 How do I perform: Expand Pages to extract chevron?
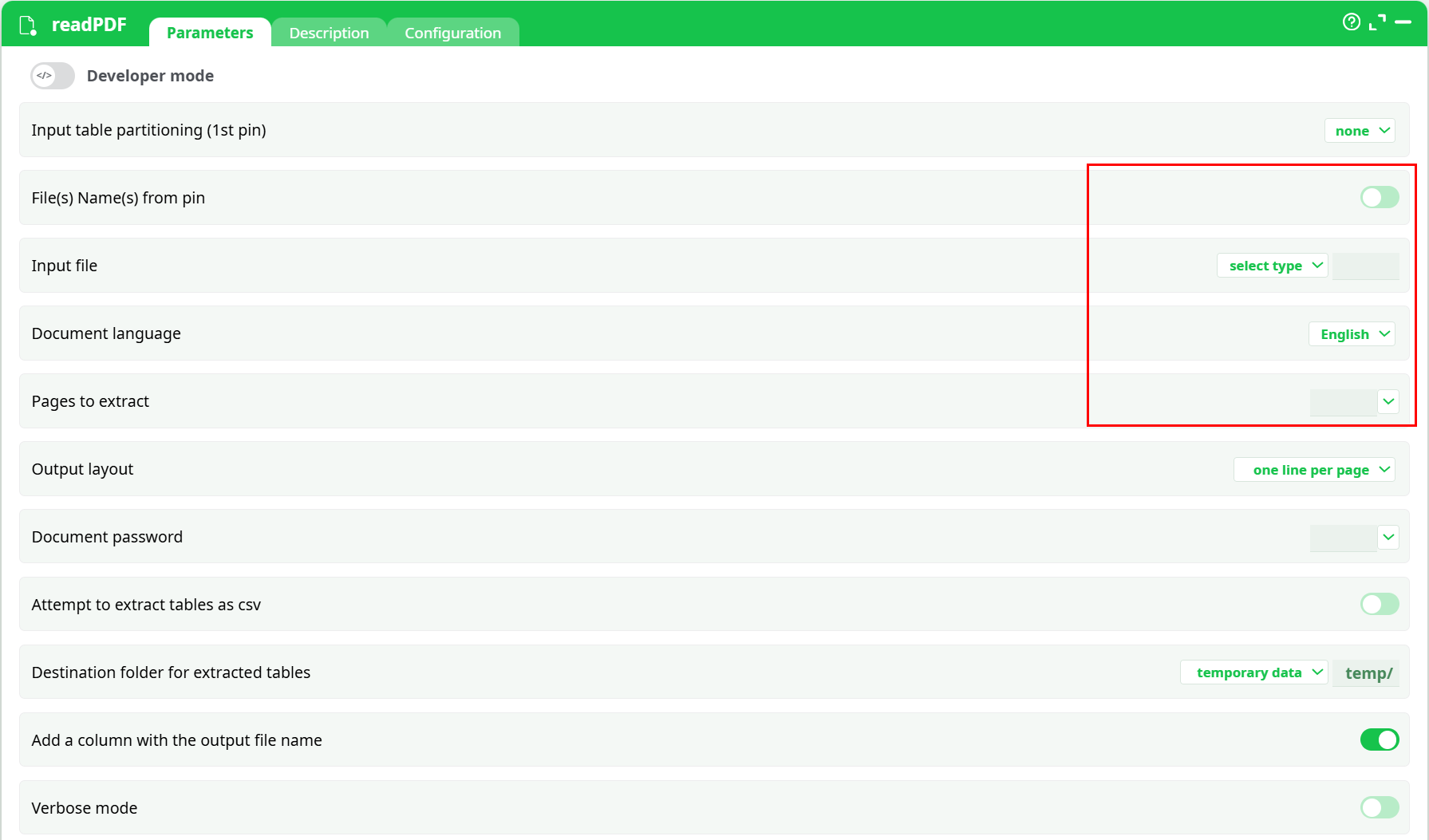click(x=1388, y=401)
